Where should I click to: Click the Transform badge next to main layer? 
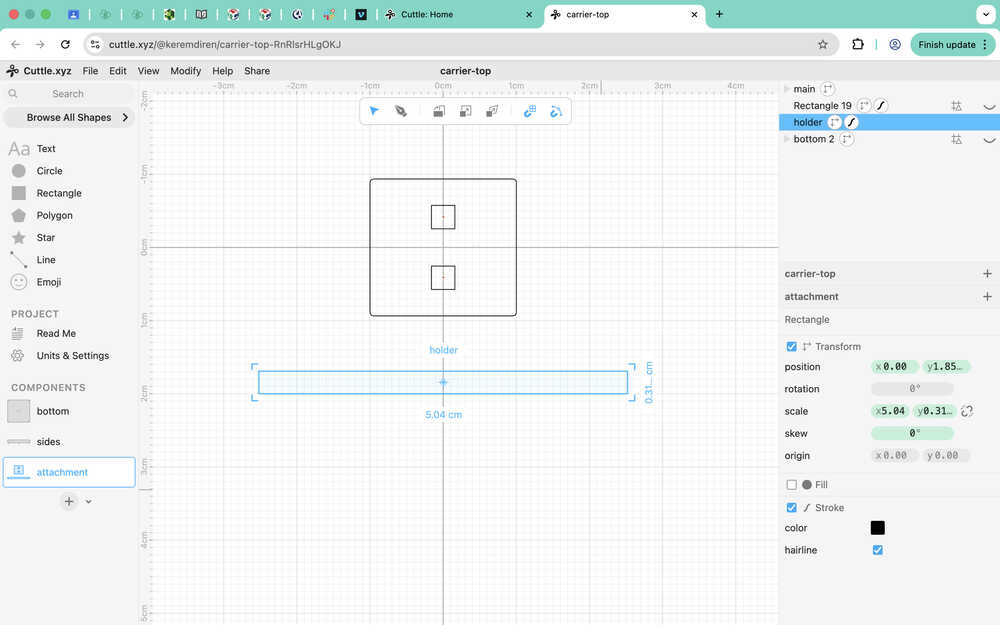827,89
